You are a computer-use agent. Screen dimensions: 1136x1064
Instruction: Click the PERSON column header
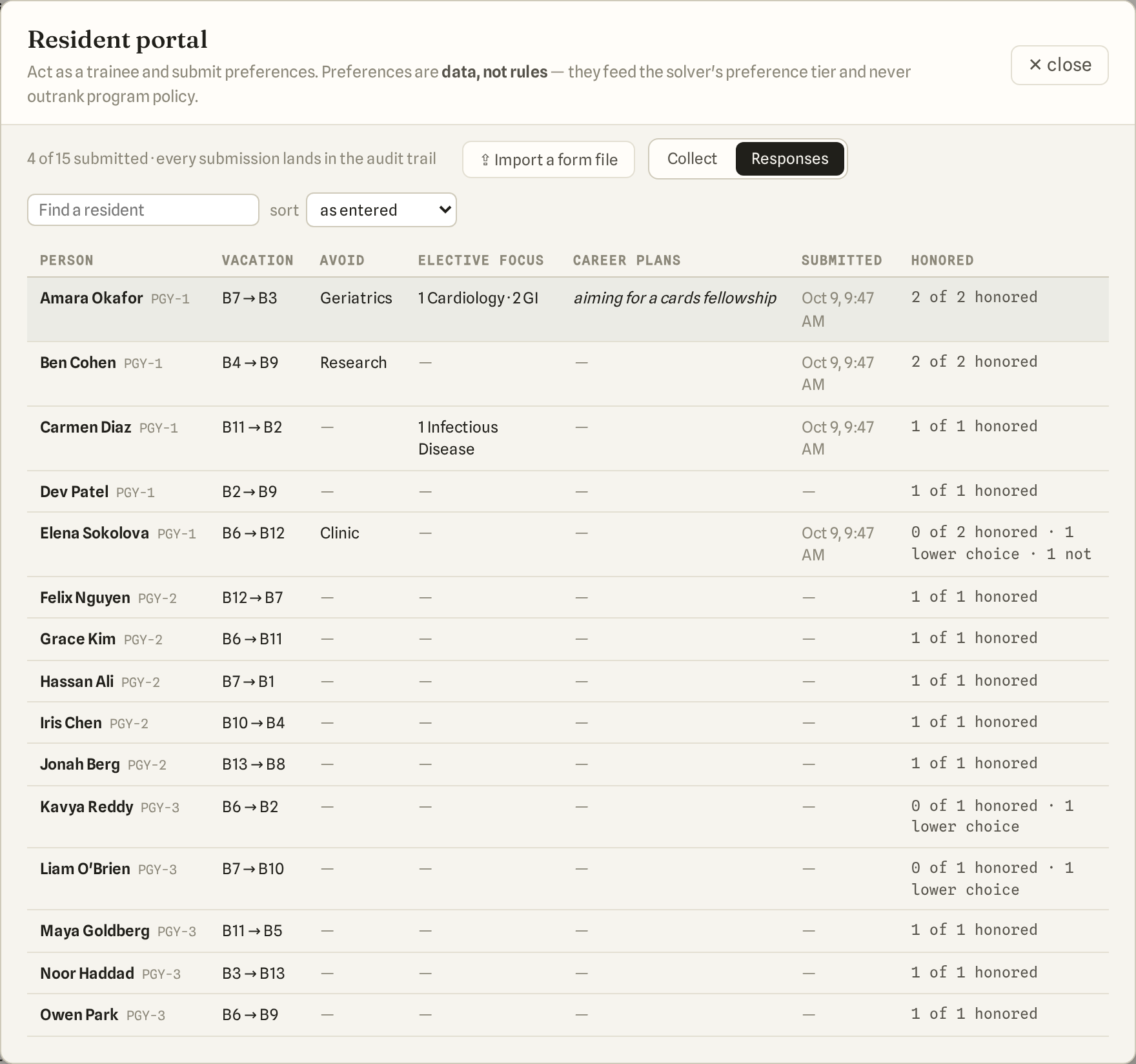(x=66, y=260)
